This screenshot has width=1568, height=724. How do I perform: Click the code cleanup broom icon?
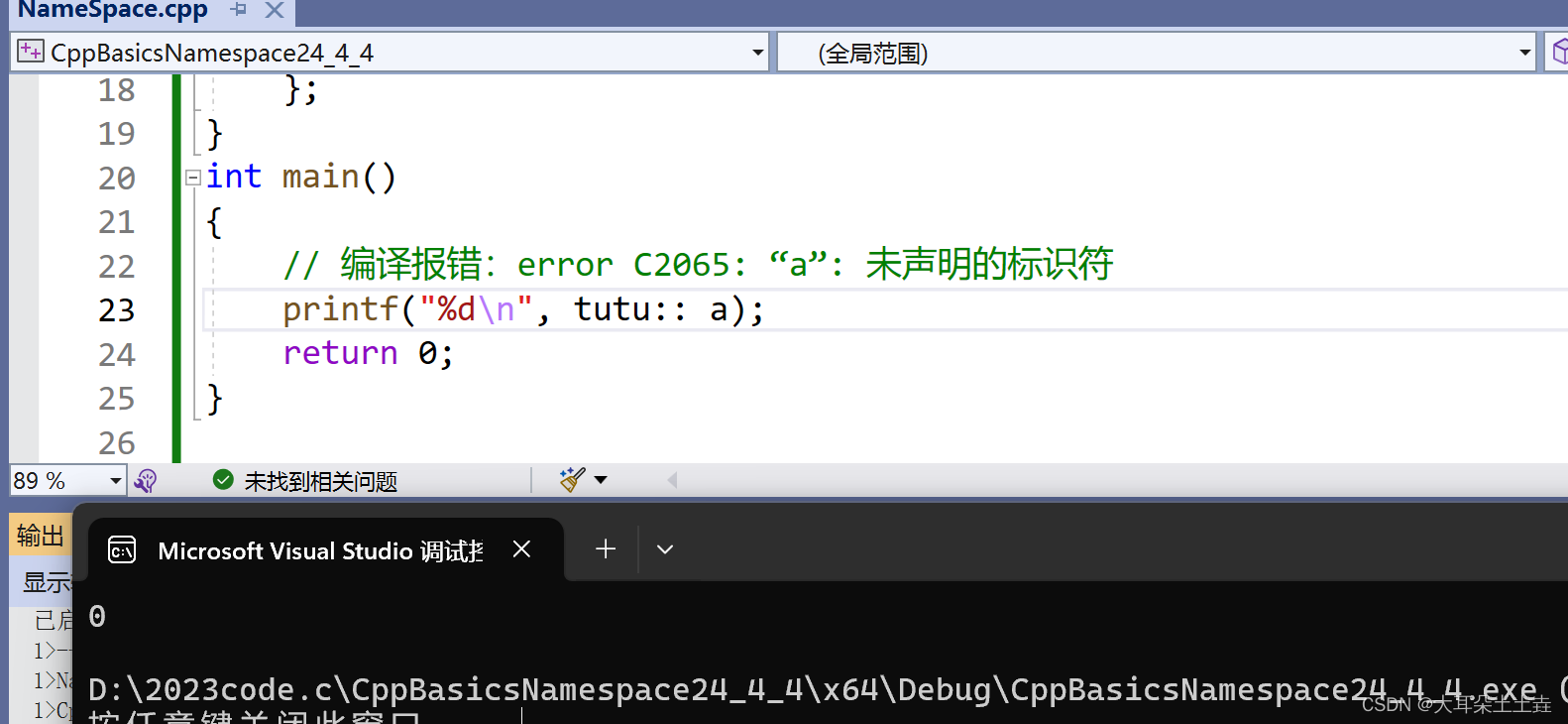572,480
